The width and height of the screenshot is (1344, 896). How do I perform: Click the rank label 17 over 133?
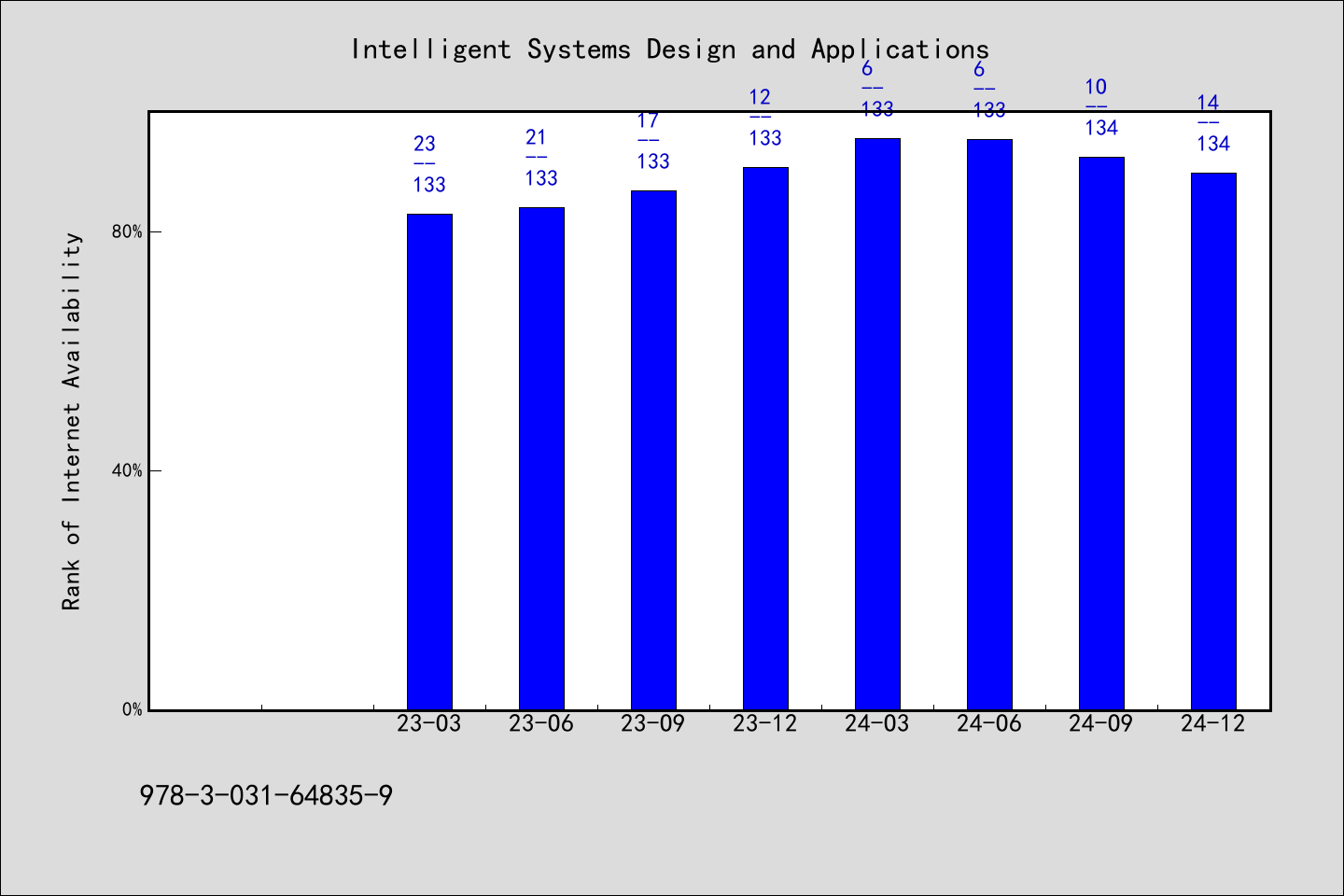pos(653,141)
